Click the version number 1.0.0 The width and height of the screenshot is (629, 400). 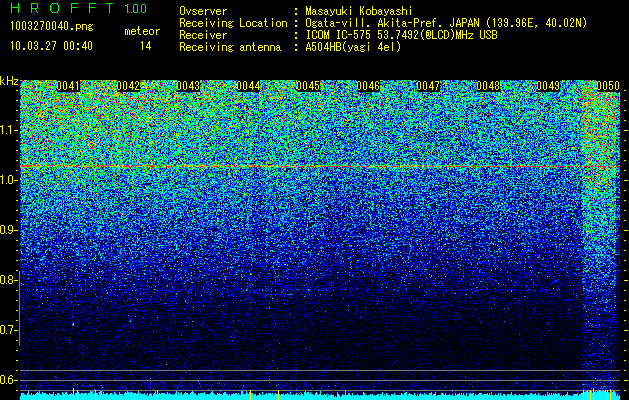[136, 8]
